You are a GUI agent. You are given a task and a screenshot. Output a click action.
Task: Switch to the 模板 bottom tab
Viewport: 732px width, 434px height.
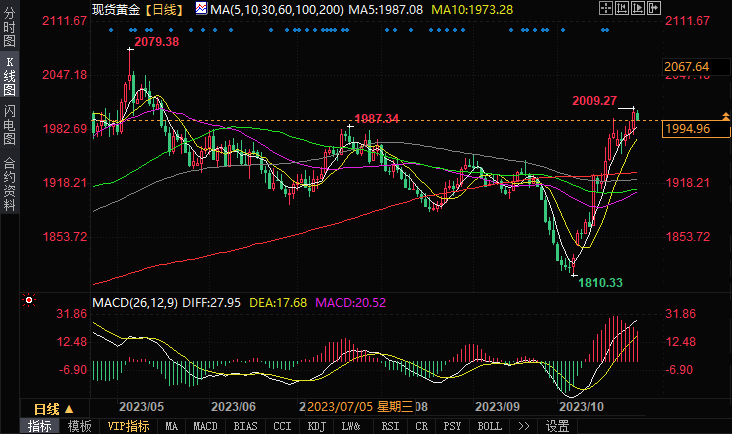click(x=79, y=426)
